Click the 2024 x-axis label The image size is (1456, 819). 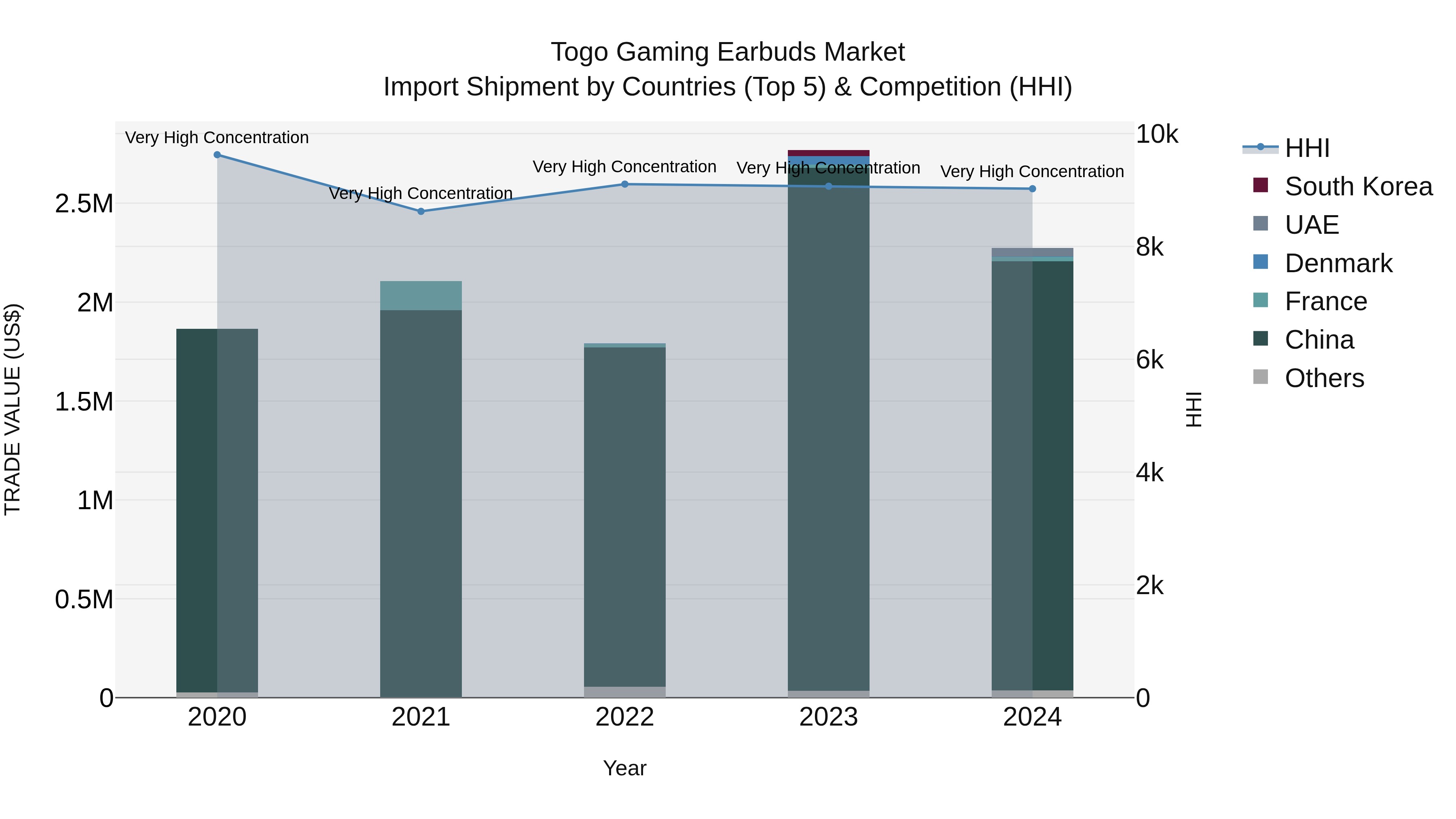[x=1033, y=717]
